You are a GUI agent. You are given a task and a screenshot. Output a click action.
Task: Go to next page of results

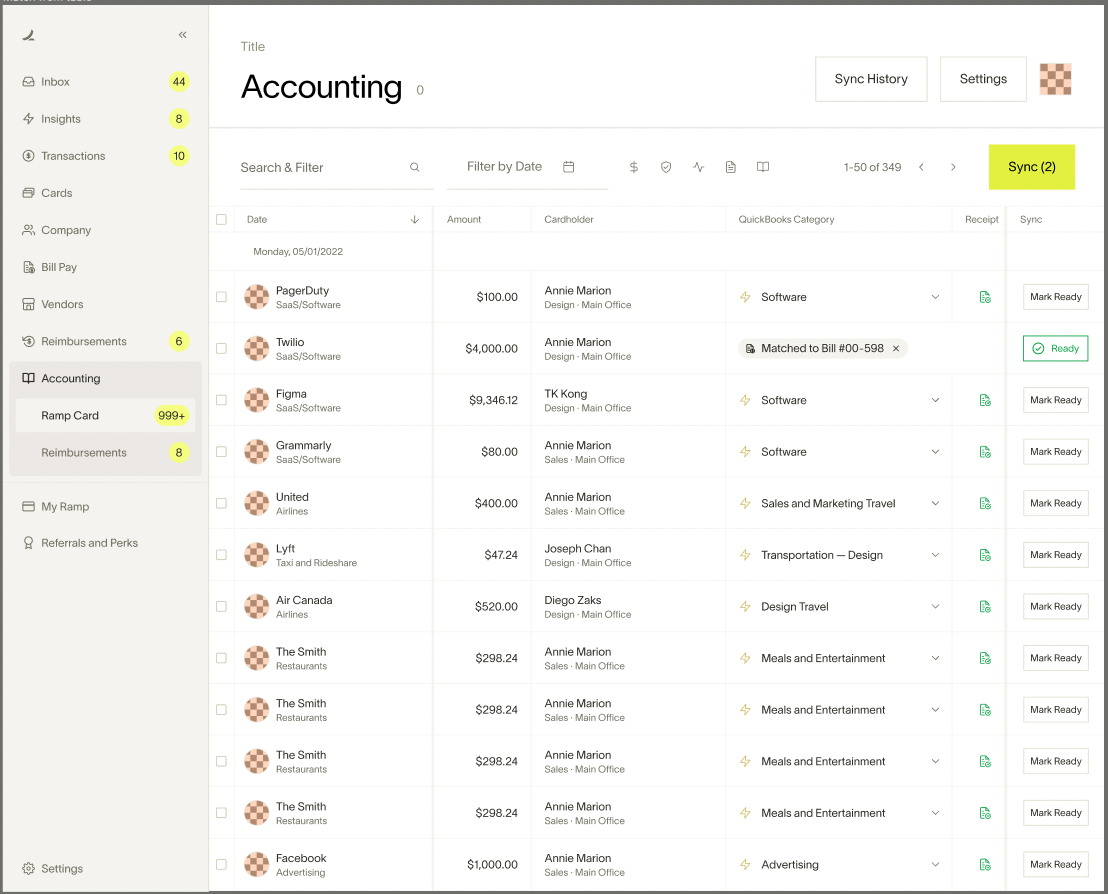(x=953, y=167)
